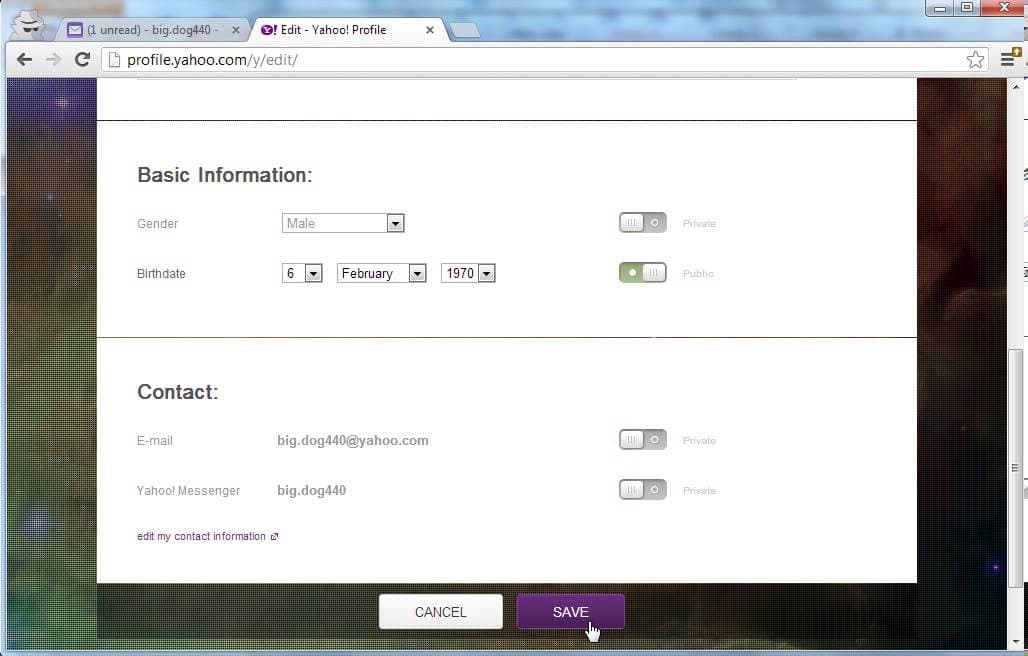The height and width of the screenshot is (656, 1028).
Task: Bookmark page with star icon
Action: [975, 60]
